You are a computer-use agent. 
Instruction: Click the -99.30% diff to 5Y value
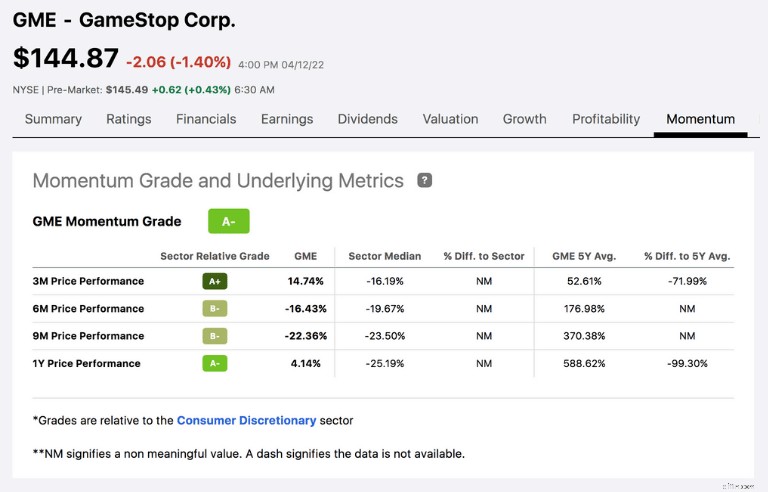(687, 364)
